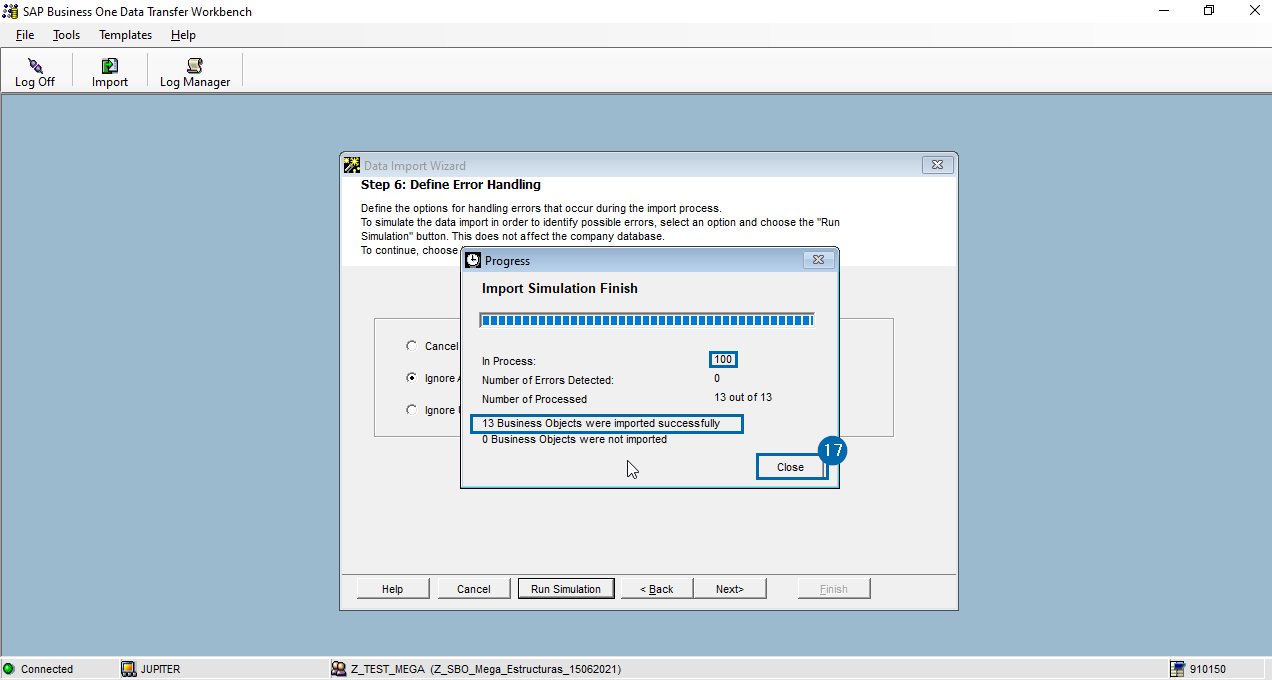Click the '13 out of 13' processed count
Image resolution: width=1272 pixels, height=680 pixels.
point(743,398)
